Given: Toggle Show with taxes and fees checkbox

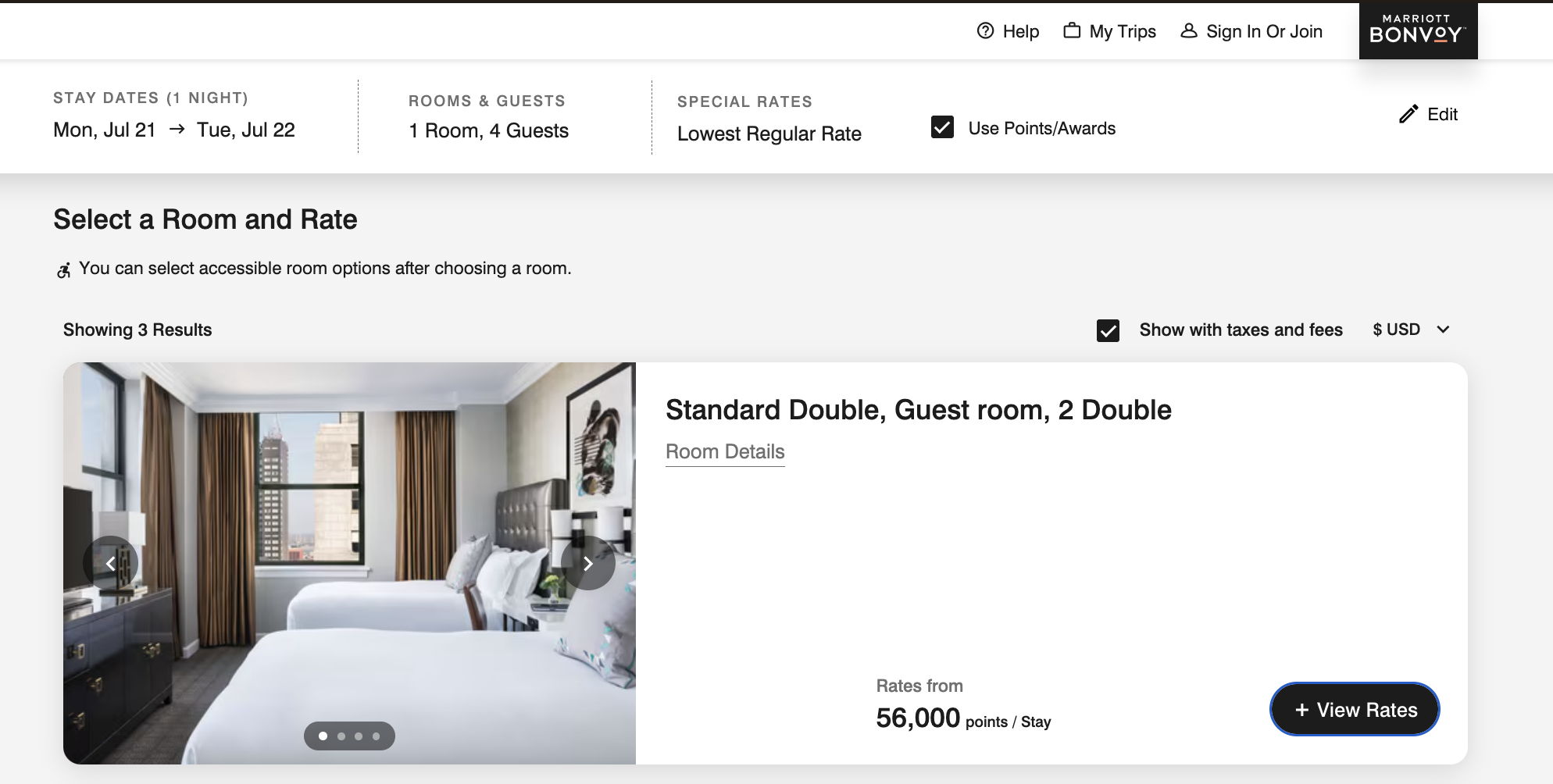Looking at the screenshot, I should (1108, 330).
